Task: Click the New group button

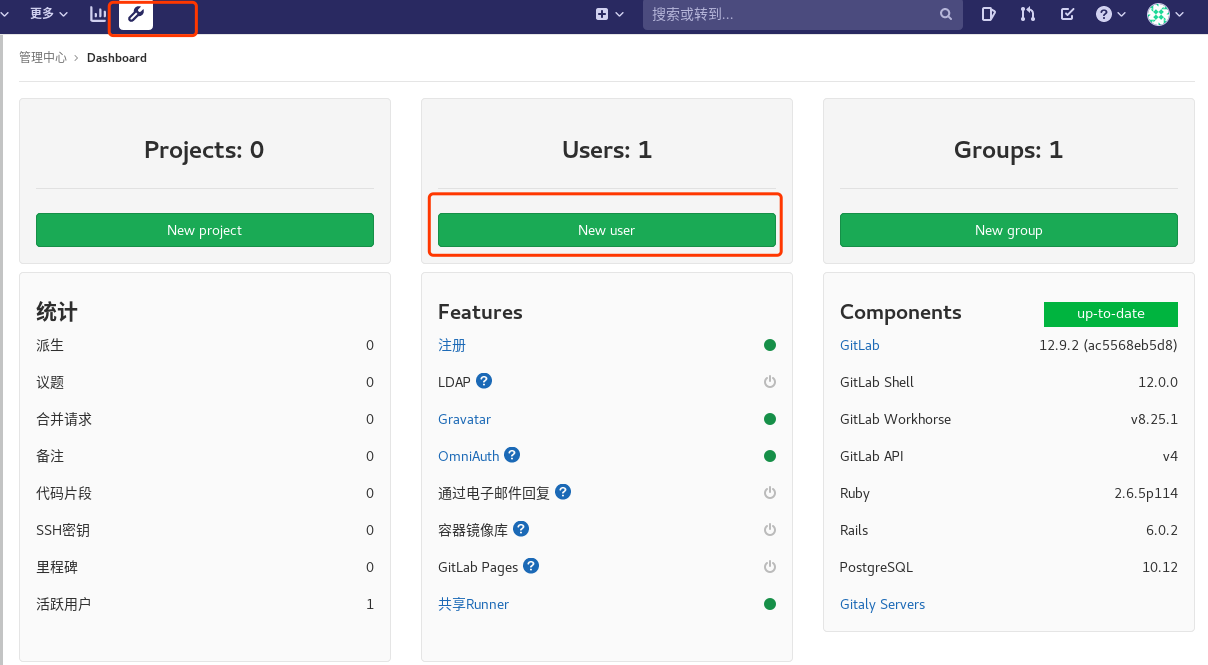Action: pyautogui.click(x=1008, y=229)
